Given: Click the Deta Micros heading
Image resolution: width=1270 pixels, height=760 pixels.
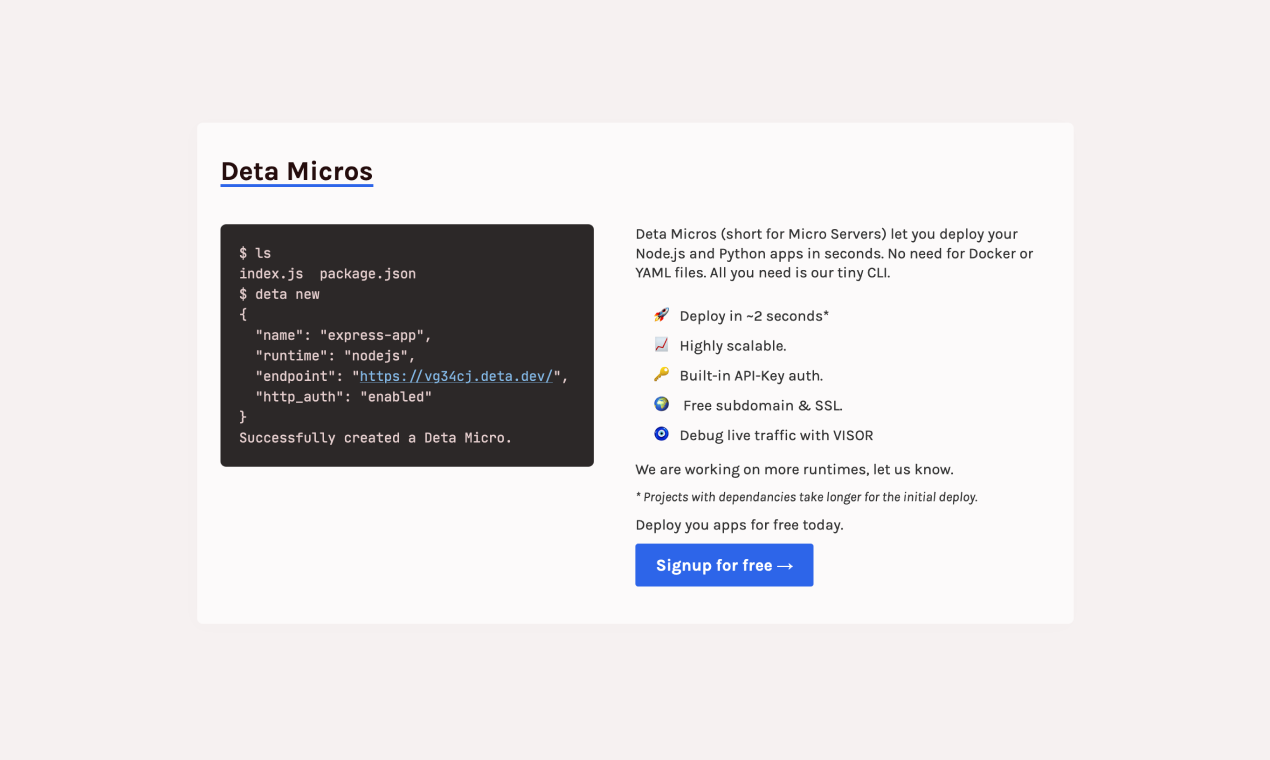Looking at the screenshot, I should tap(296, 171).
